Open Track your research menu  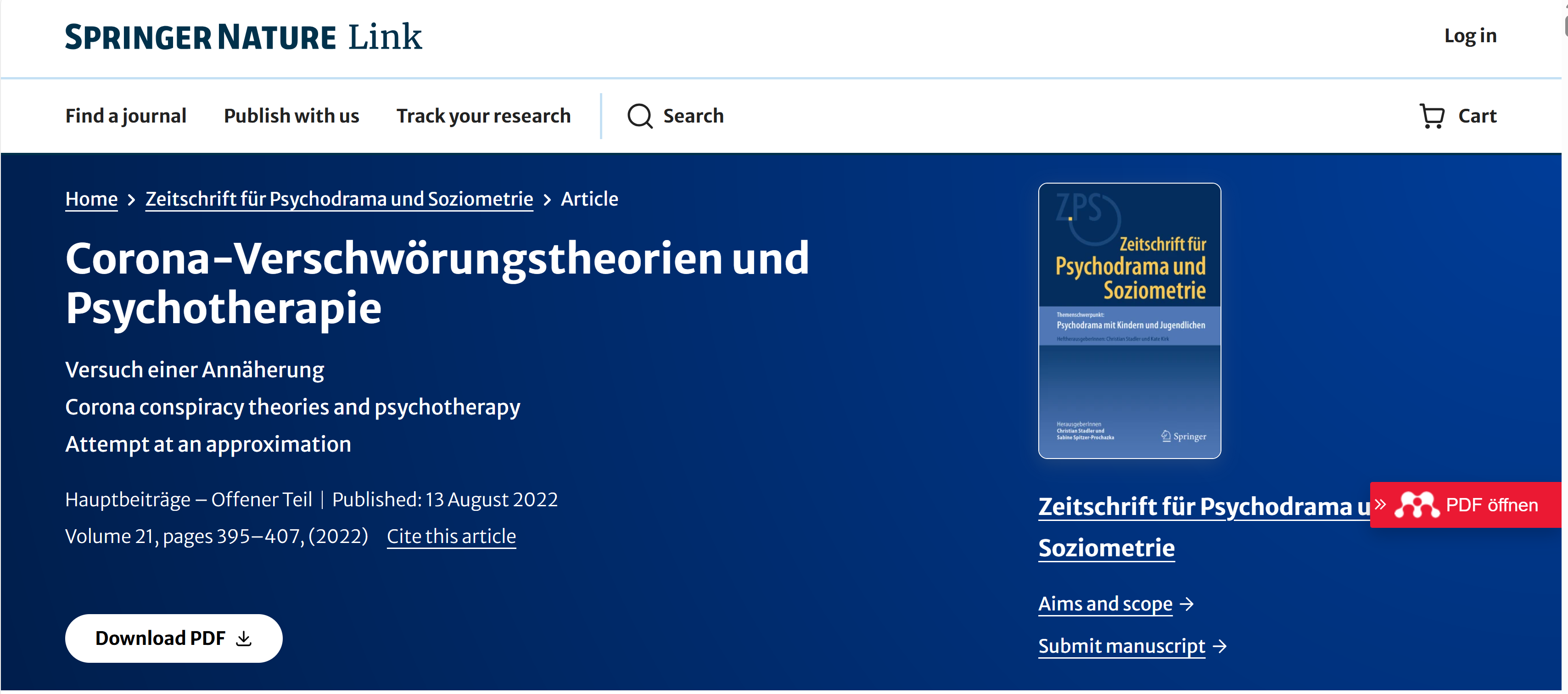point(483,116)
